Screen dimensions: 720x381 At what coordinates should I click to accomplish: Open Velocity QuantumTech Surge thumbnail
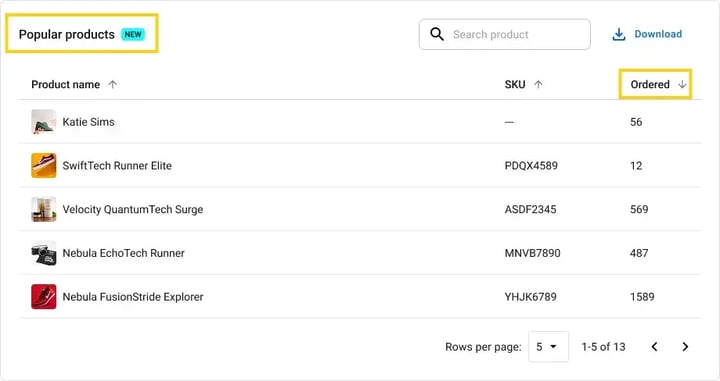(x=44, y=209)
